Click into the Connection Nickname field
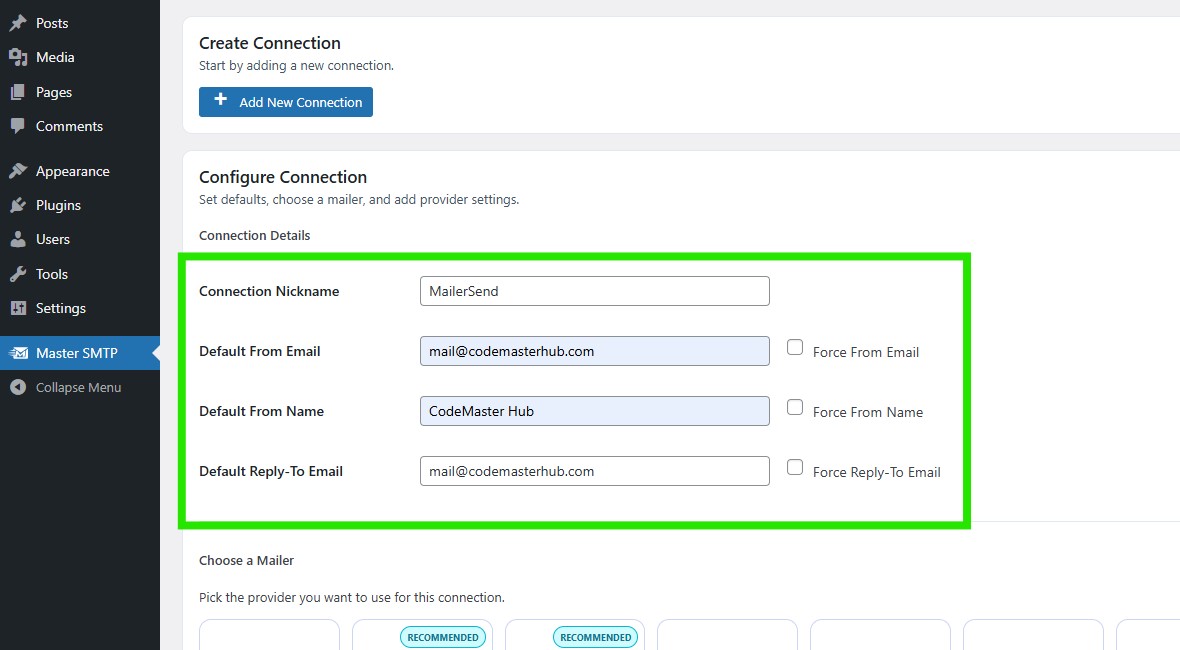Viewport: 1180px width, 650px height. (594, 291)
